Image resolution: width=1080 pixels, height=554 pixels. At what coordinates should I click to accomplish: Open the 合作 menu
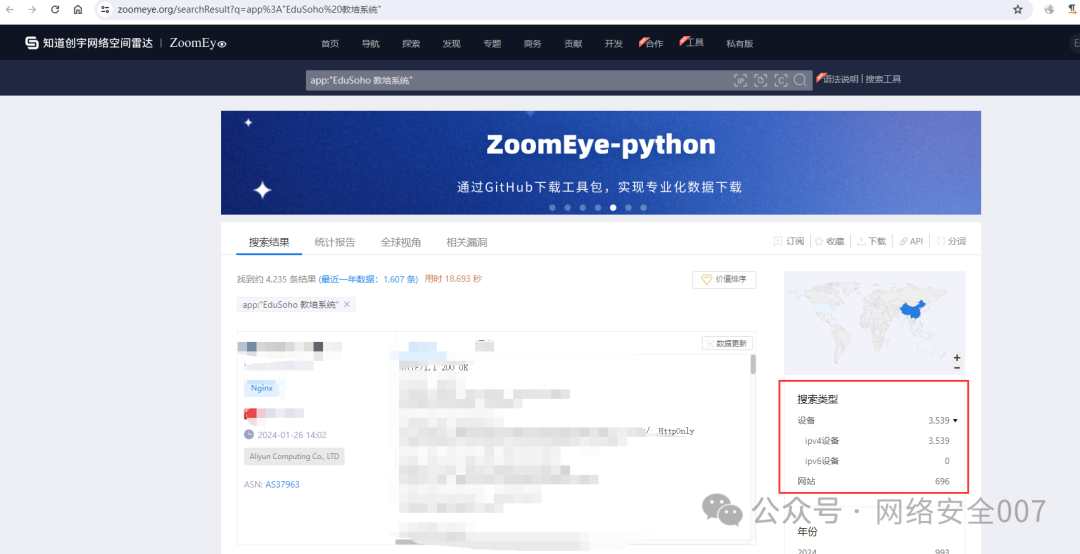[652, 43]
